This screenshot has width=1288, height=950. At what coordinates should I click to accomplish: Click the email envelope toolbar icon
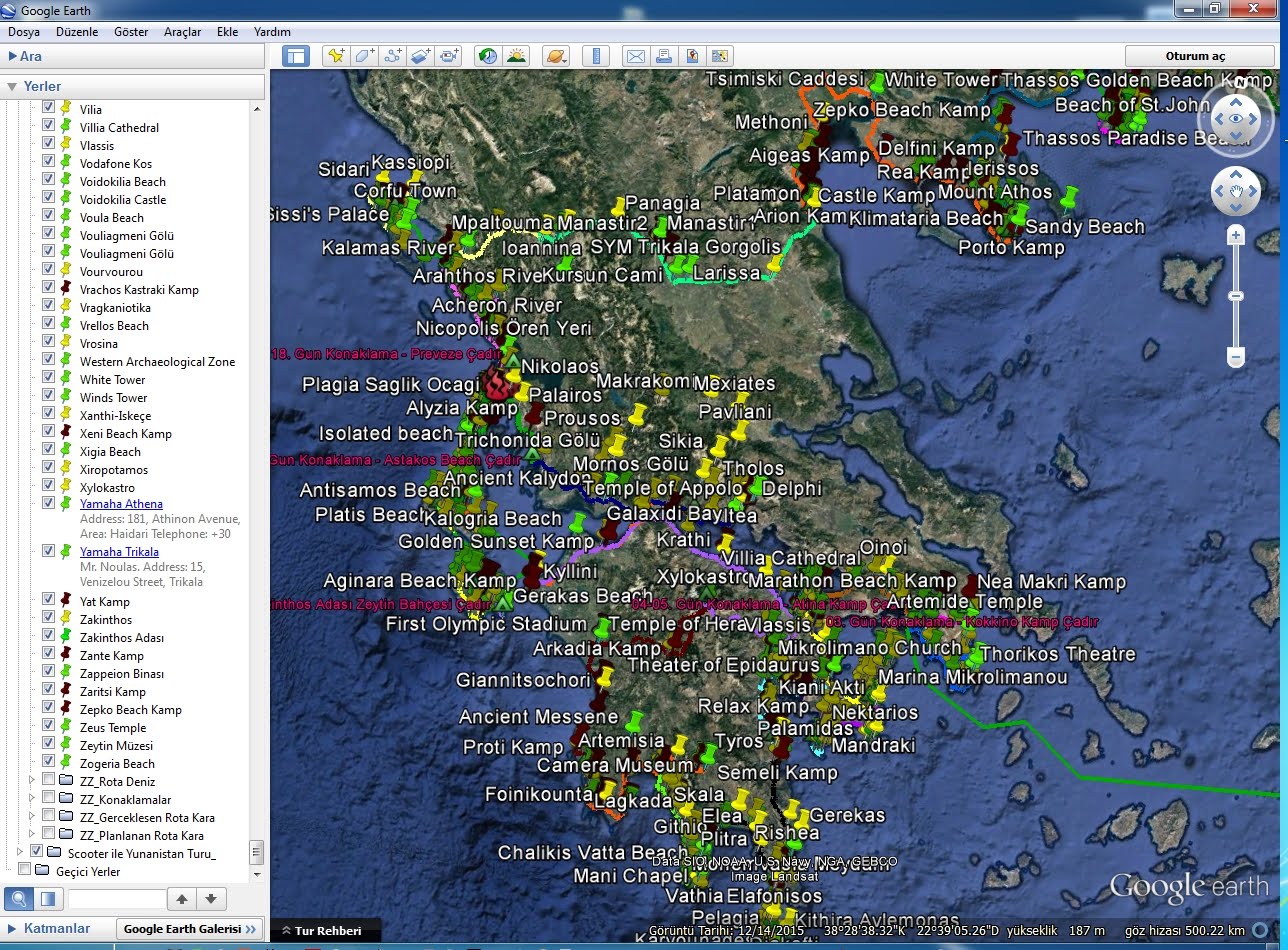[636, 56]
